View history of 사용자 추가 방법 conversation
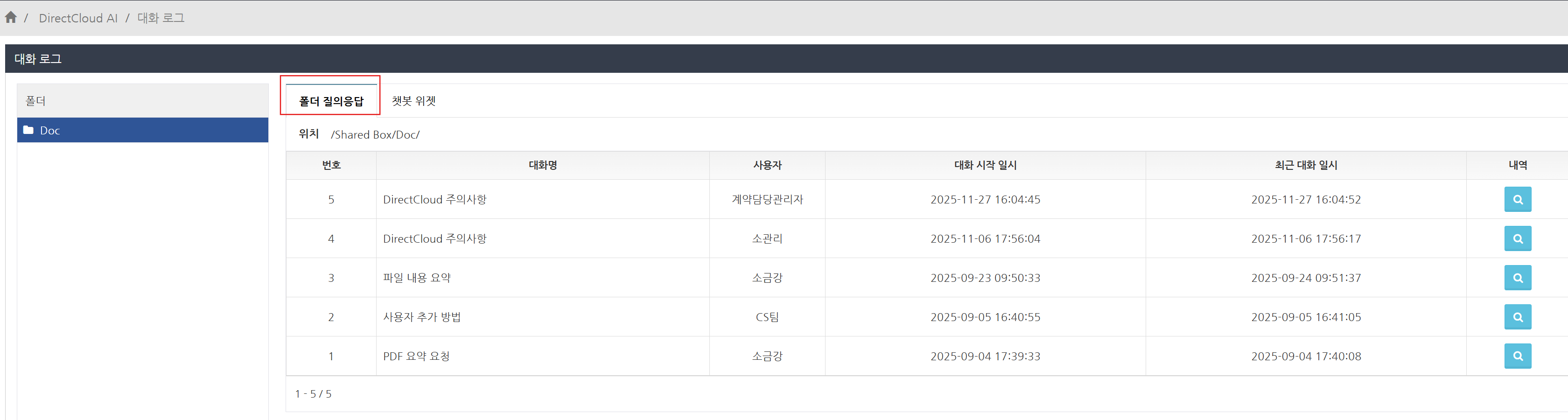The width and height of the screenshot is (1568, 420). [x=1517, y=317]
